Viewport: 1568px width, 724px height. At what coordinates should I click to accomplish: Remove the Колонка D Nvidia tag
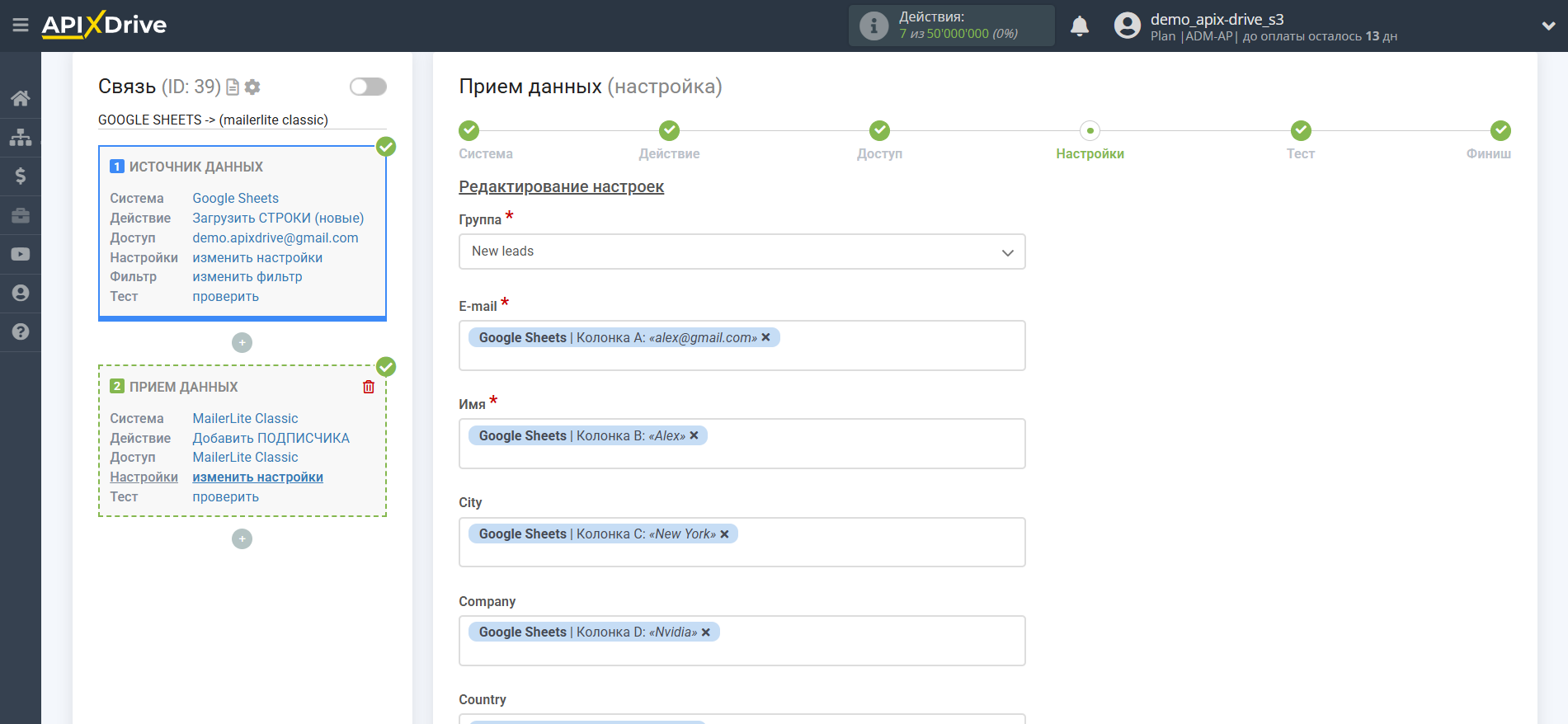[x=706, y=632]
